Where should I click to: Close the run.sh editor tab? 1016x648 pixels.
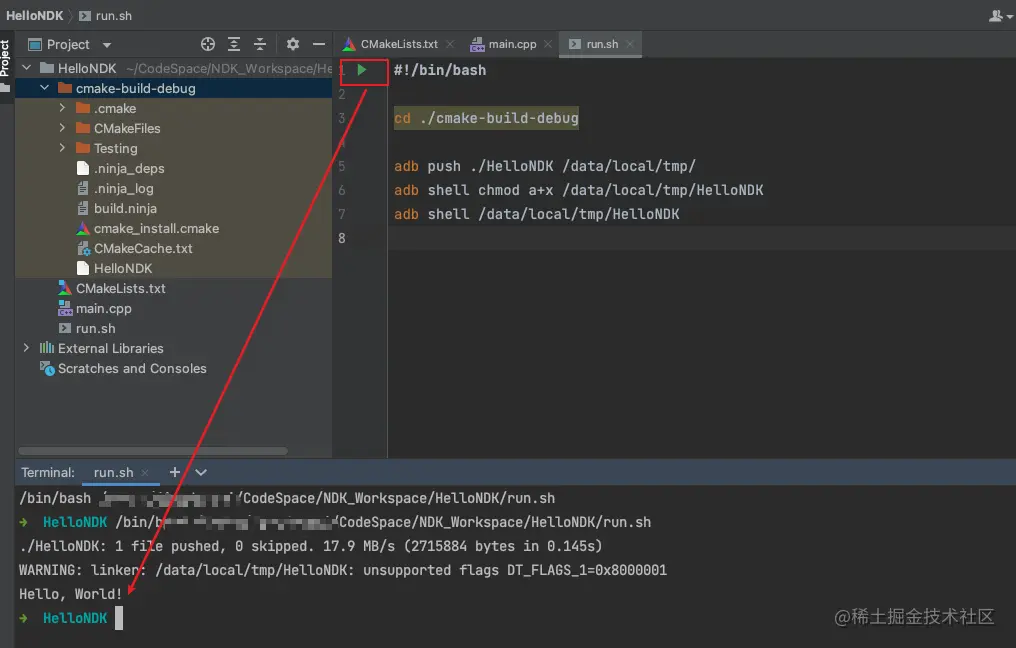[630, 44]
